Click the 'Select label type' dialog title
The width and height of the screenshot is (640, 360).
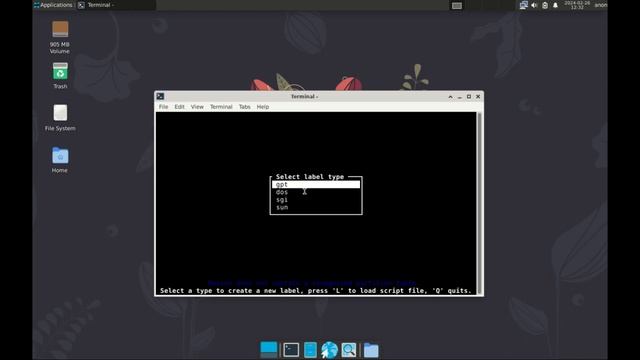tap(310, 177)
